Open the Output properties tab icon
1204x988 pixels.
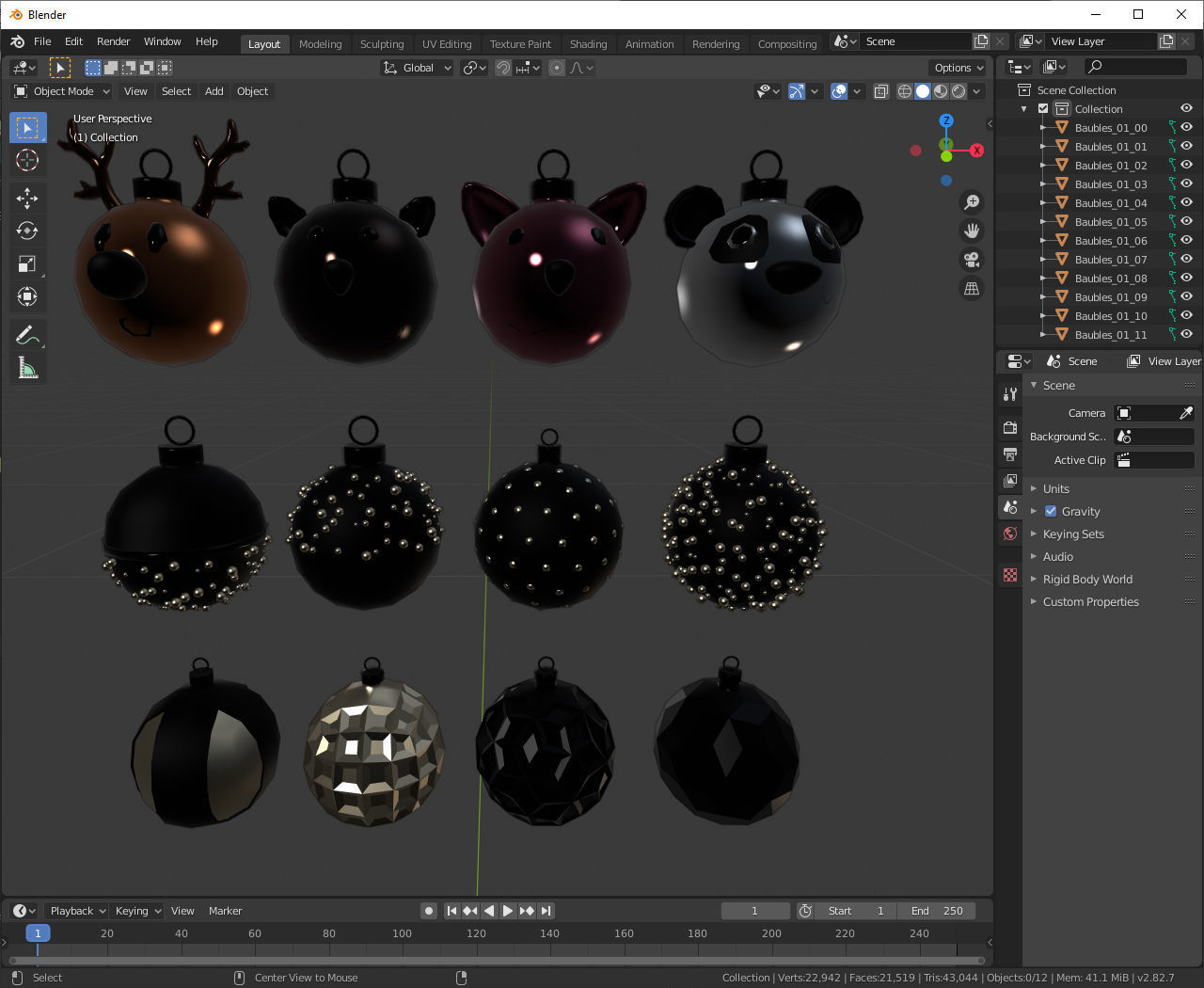tap(1010, 454)
